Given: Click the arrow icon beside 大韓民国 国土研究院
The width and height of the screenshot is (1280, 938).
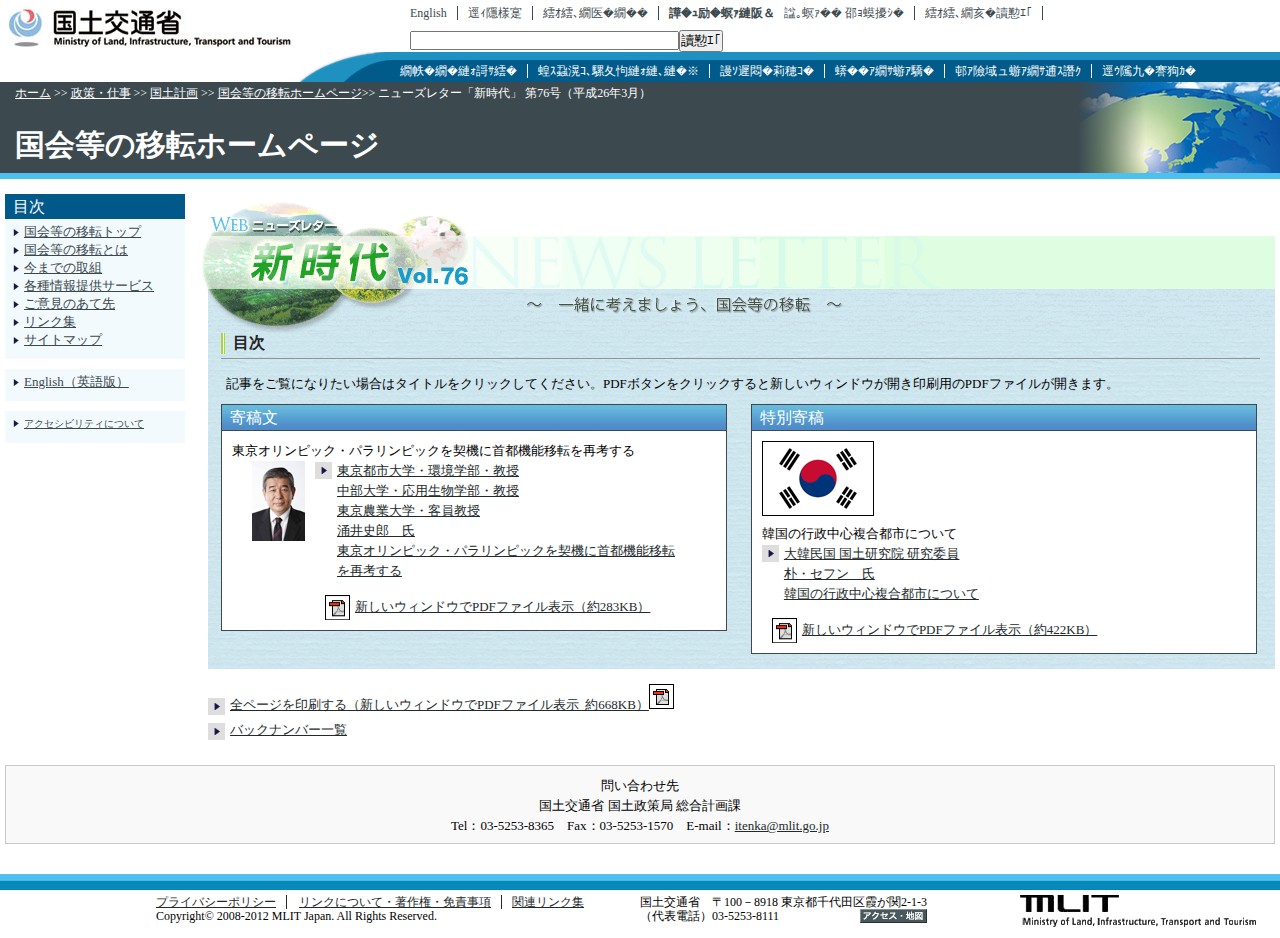Looking at the screenshot, I should coord(770,554).
